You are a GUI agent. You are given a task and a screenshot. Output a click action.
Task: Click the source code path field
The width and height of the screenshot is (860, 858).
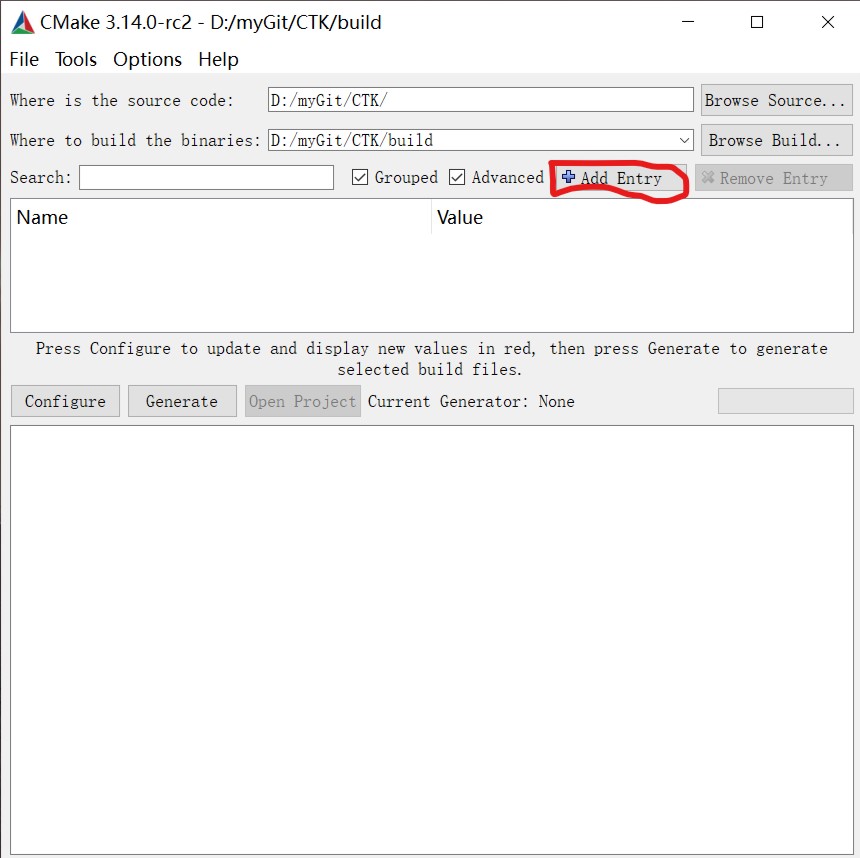(480, 100)
